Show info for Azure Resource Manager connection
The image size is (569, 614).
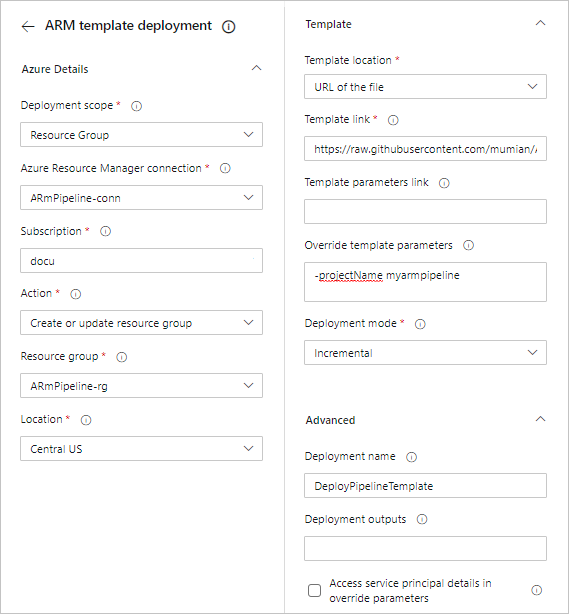tap(225, 168)
